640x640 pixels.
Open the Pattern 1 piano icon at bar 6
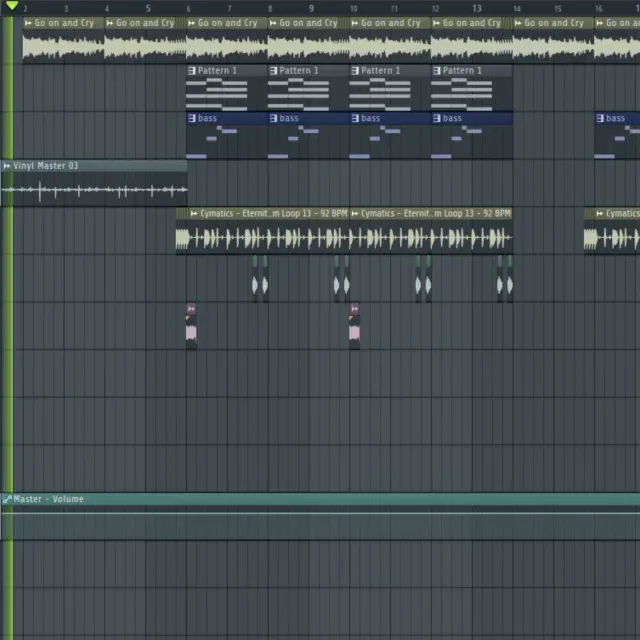(192, 71)
